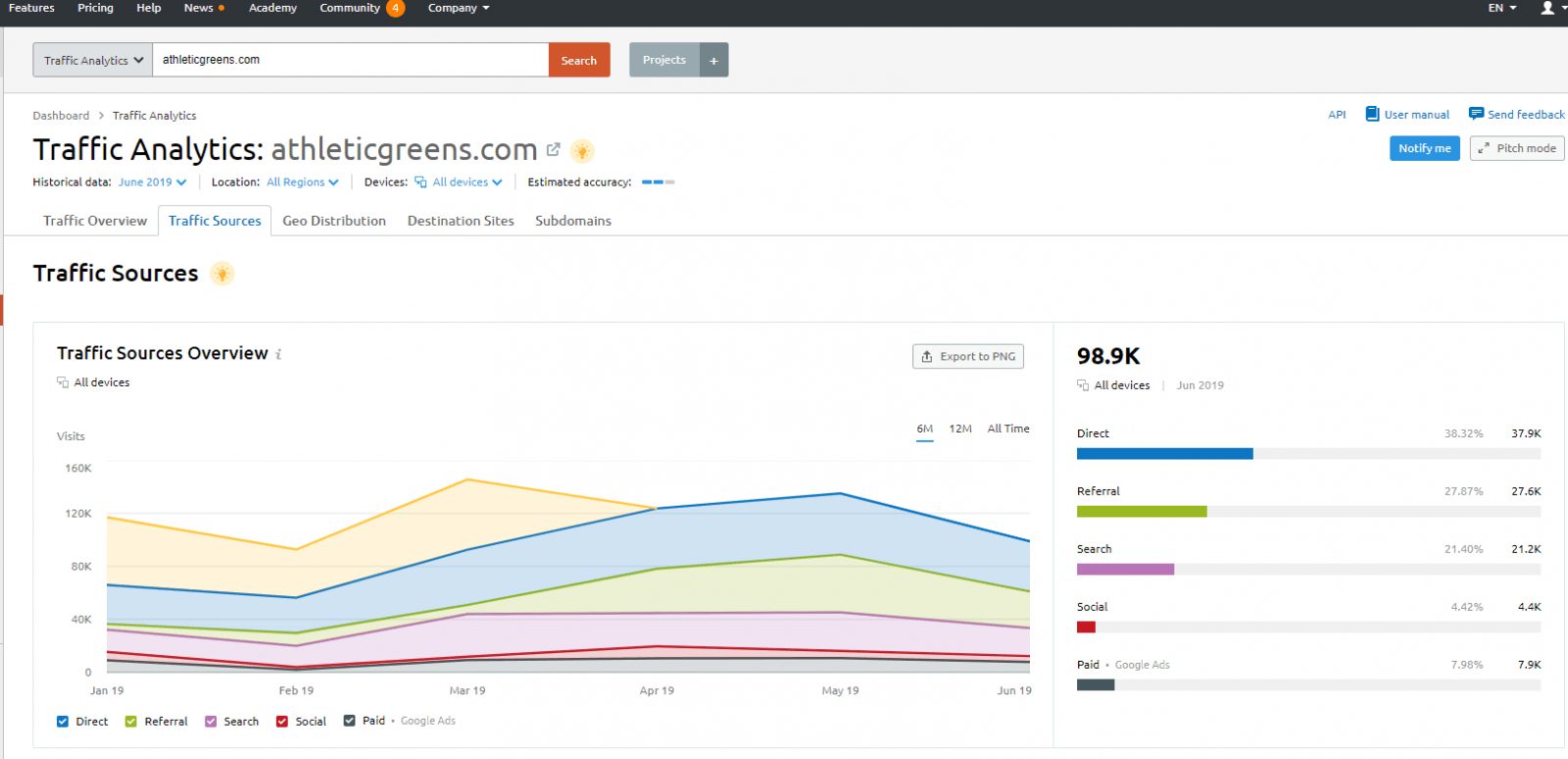Click the User manual book icon
The width and height of the screenshot is (1568, 759).
(1372, 114)
